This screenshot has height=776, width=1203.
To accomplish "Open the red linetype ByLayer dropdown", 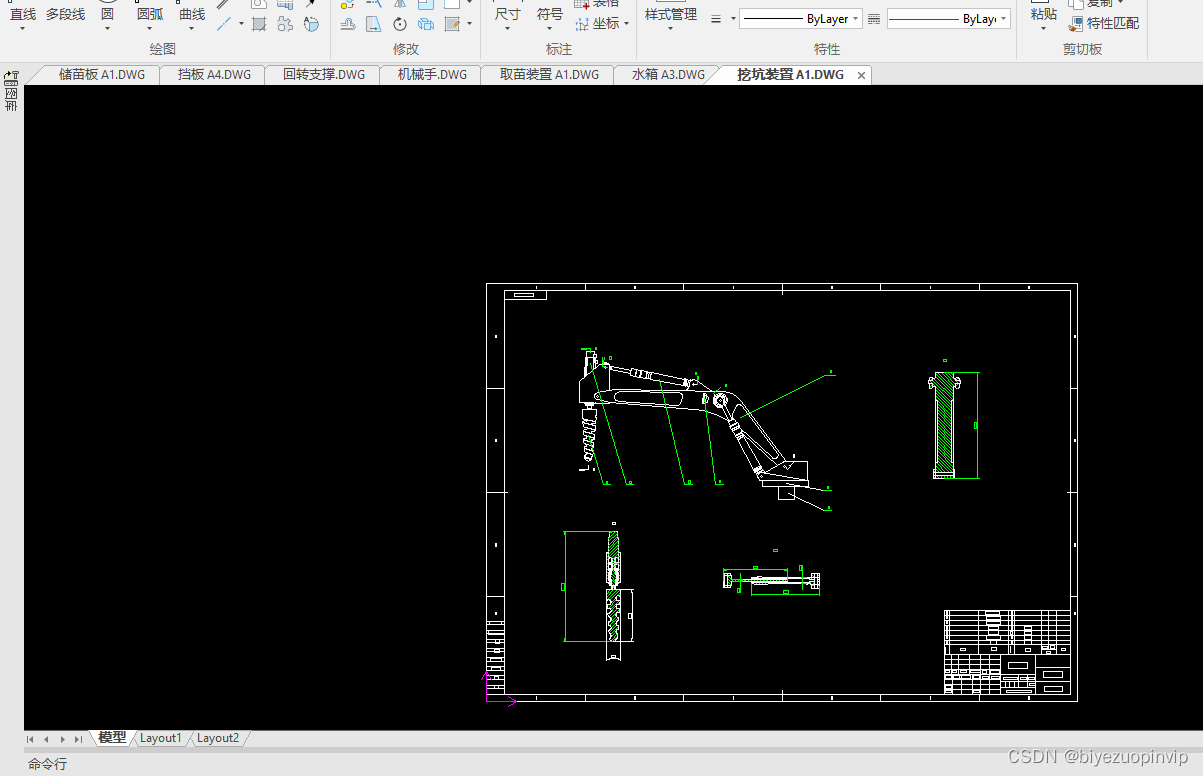I will (x=949, y=19).
